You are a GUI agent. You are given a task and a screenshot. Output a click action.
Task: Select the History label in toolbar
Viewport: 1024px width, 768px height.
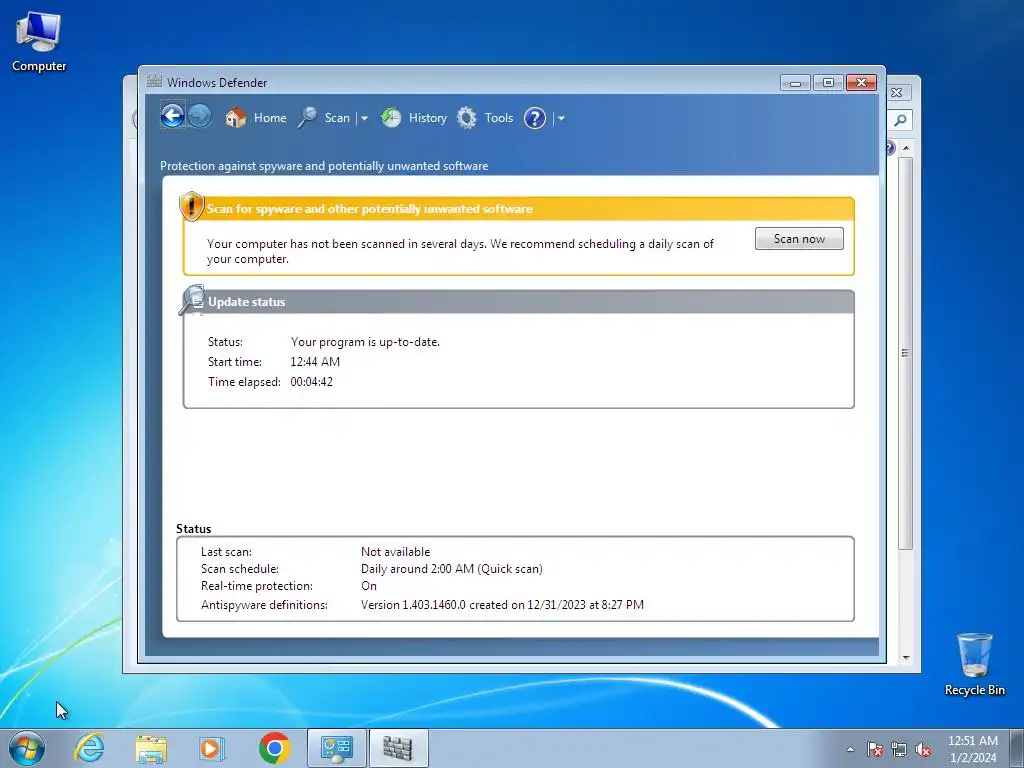click(428, 118)
